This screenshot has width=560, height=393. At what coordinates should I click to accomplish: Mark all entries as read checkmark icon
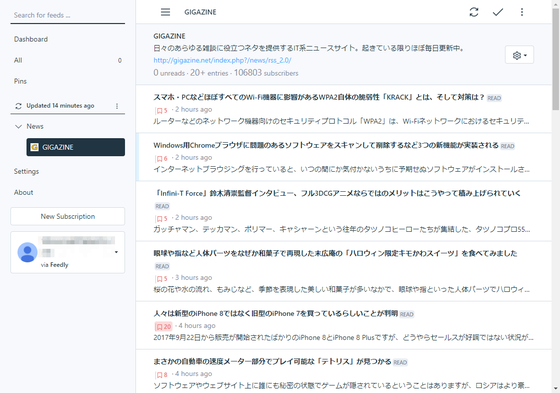click(498, 12)
